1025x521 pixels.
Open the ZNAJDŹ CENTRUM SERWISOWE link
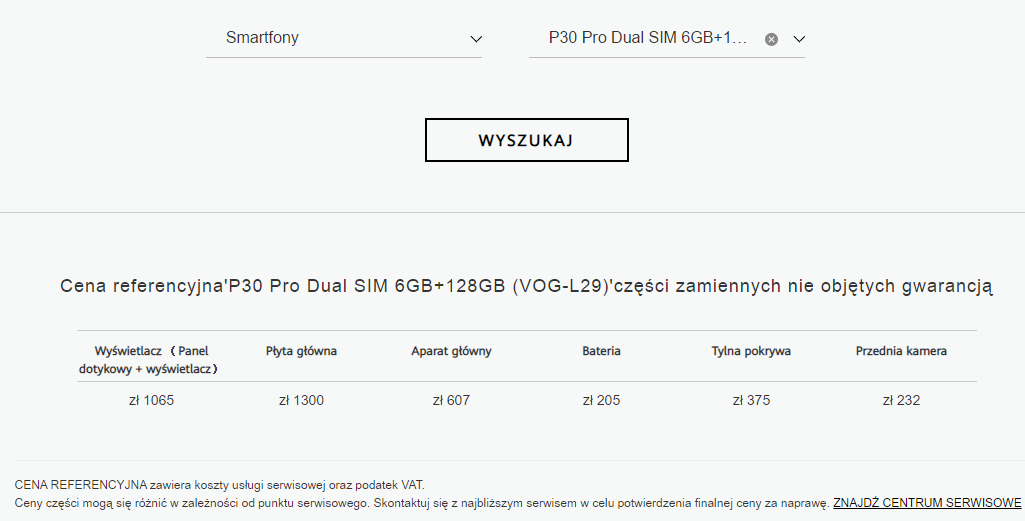click(x=927, y=502)
